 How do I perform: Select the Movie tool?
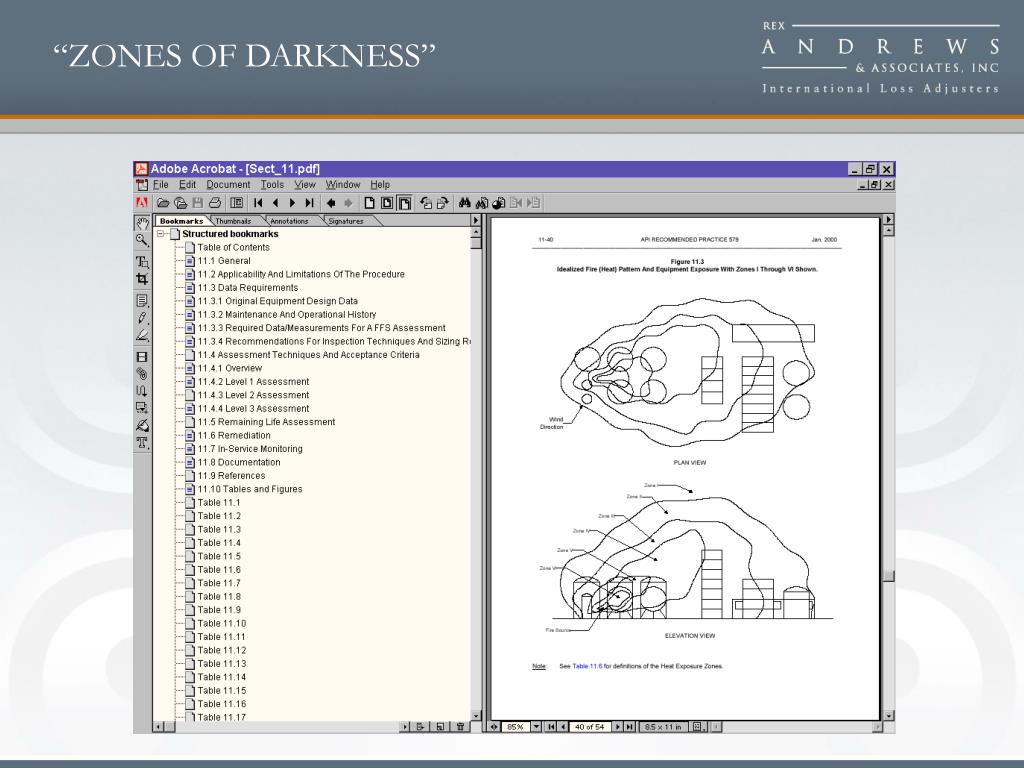(142, 357)
